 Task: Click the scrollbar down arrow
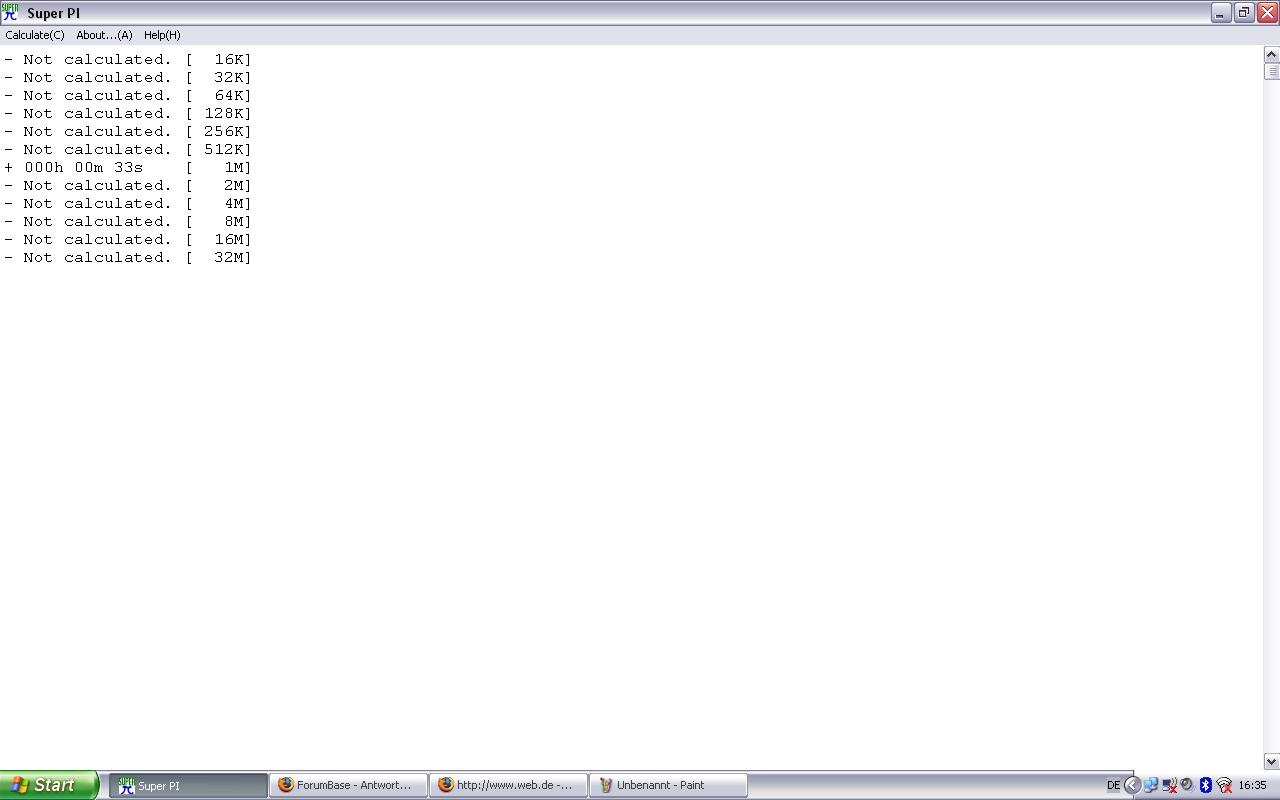click(x=1272, y=762)
